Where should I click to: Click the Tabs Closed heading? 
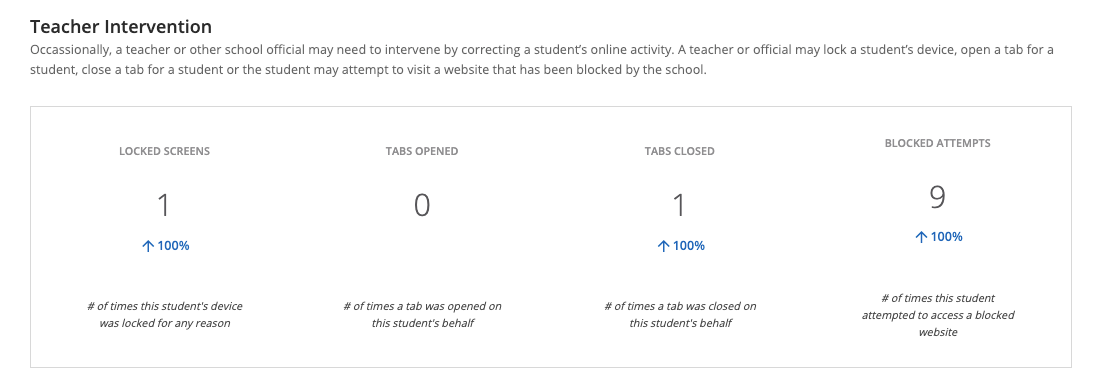coord(679,151)
